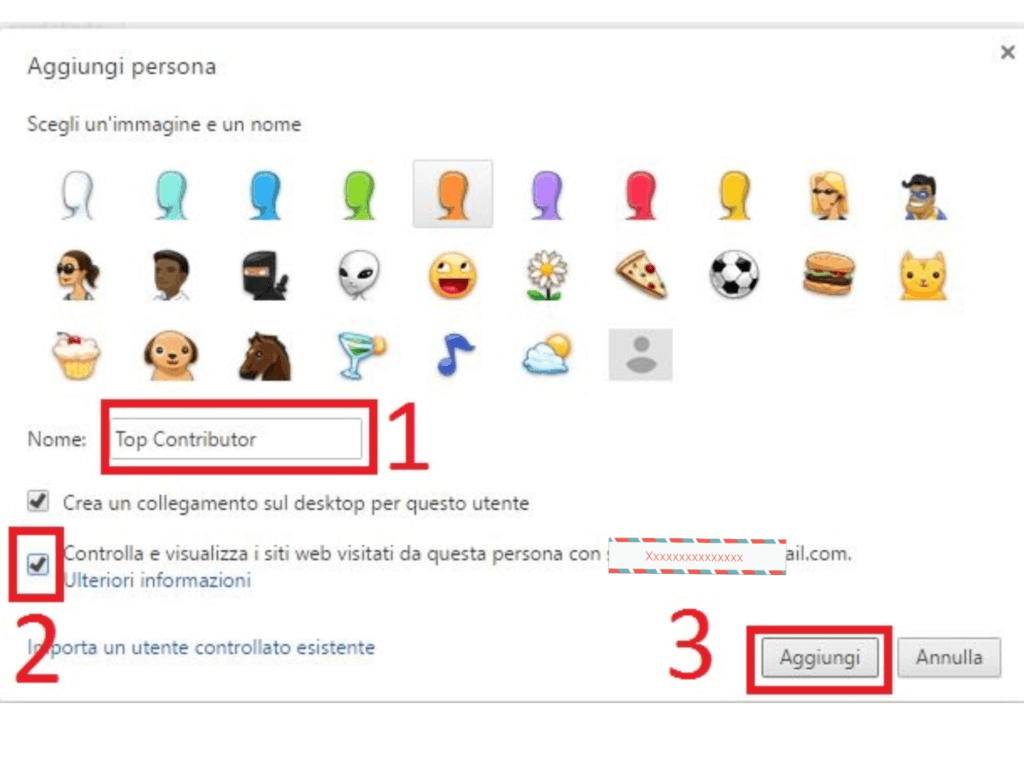Toggle desktop shortcut creation checkbox

38,502
